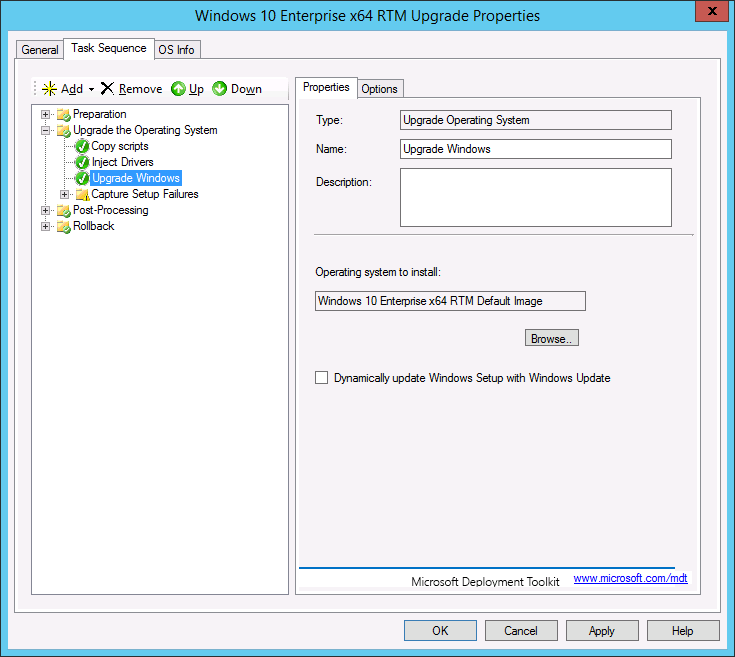Select the Post-Processing tree row
This screenshot has height=657, width=735.
pos(111,210)
